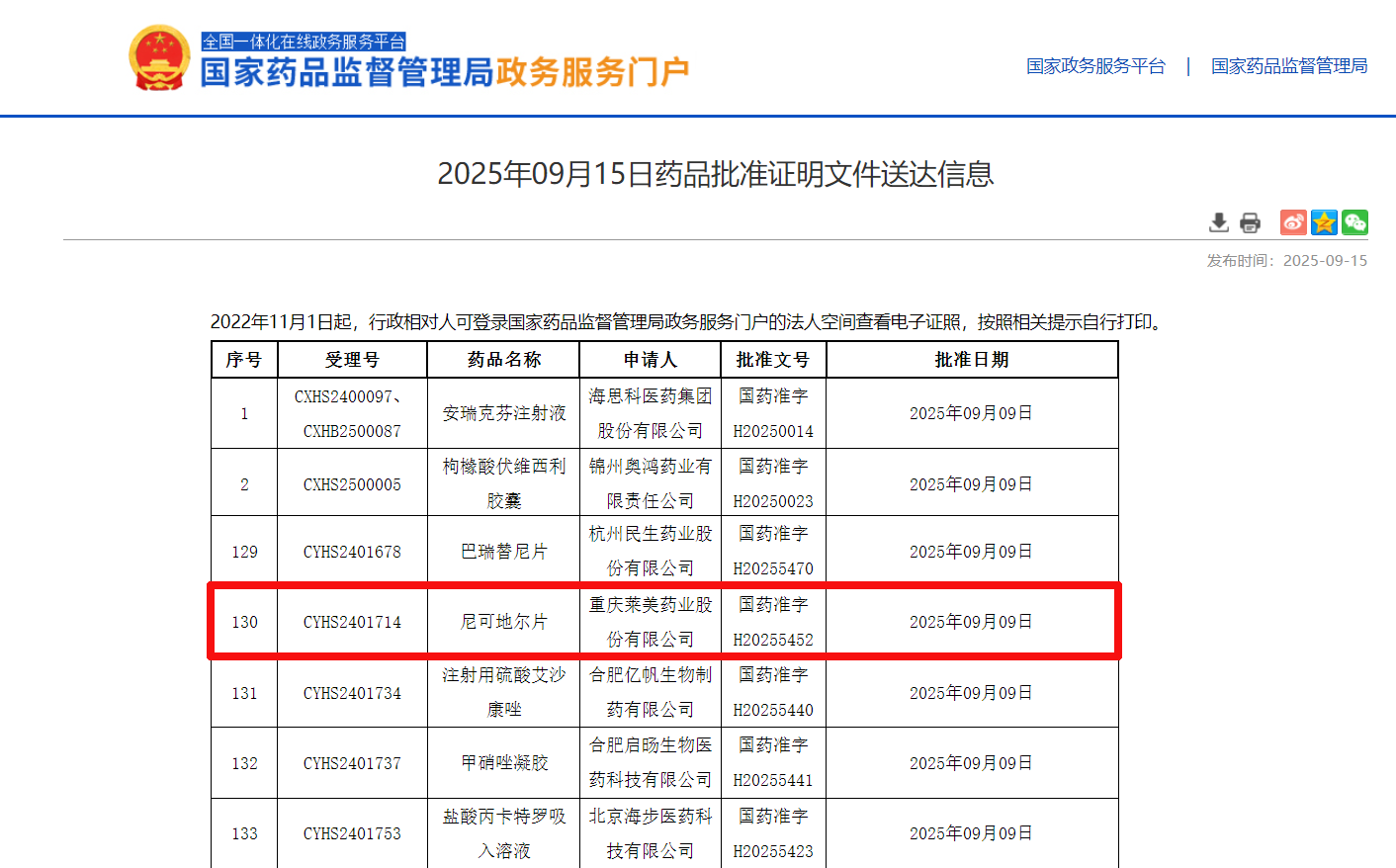Image resolution: width=1396 pixels, height=868 pixels.
Task: Click the 尼可地尔片 drug name cell
Action: coord(504,622)
